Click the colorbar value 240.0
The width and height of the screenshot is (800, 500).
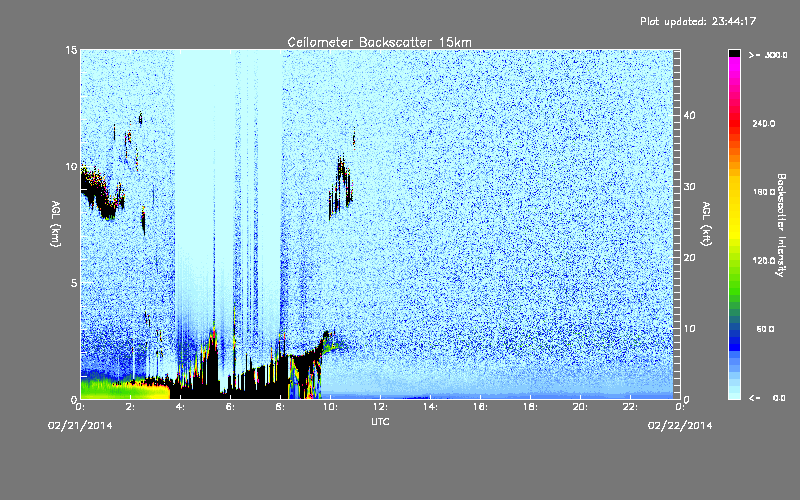pyautogui.click(x=764, y=123)
